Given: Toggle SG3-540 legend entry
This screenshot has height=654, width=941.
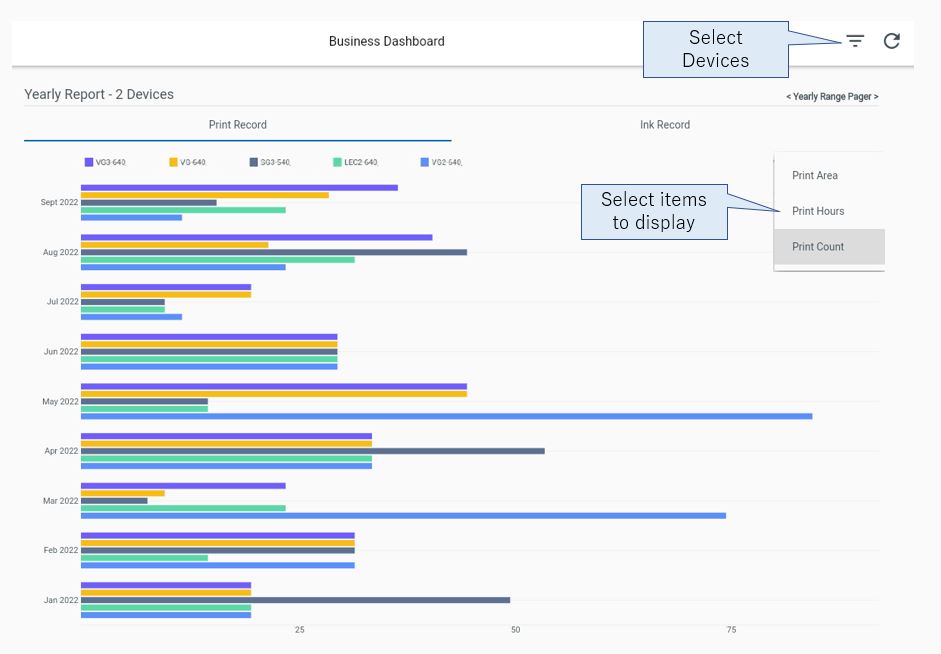Looking at the screenshot, I should 270,162.
